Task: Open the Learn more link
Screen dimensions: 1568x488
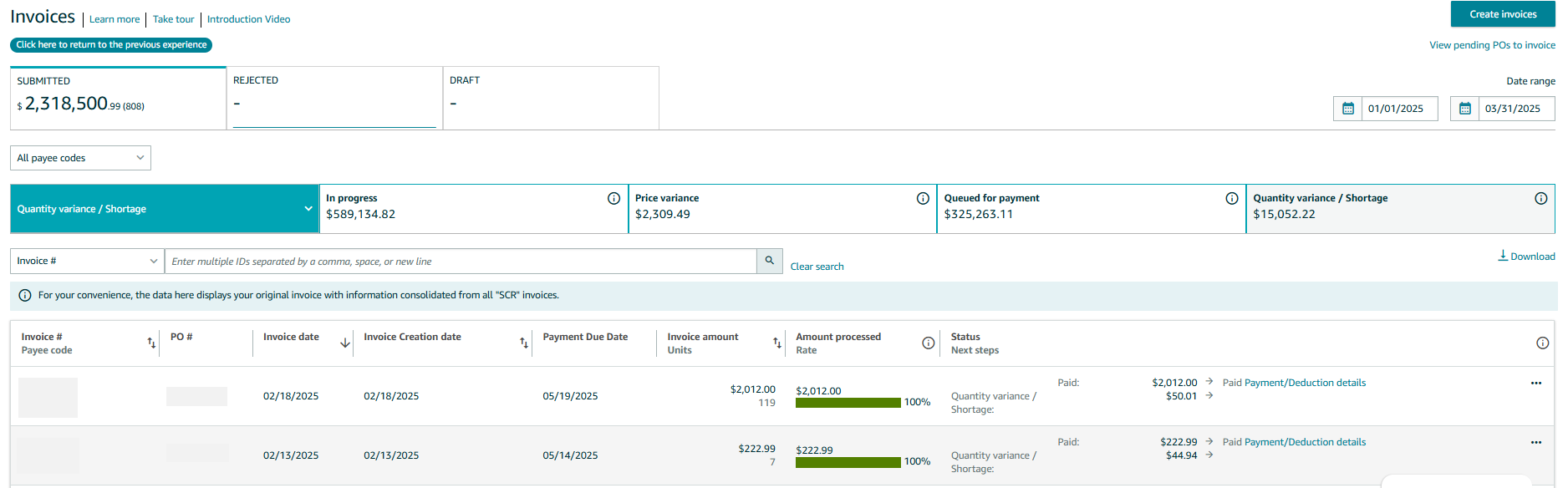Action: point(115,19)
